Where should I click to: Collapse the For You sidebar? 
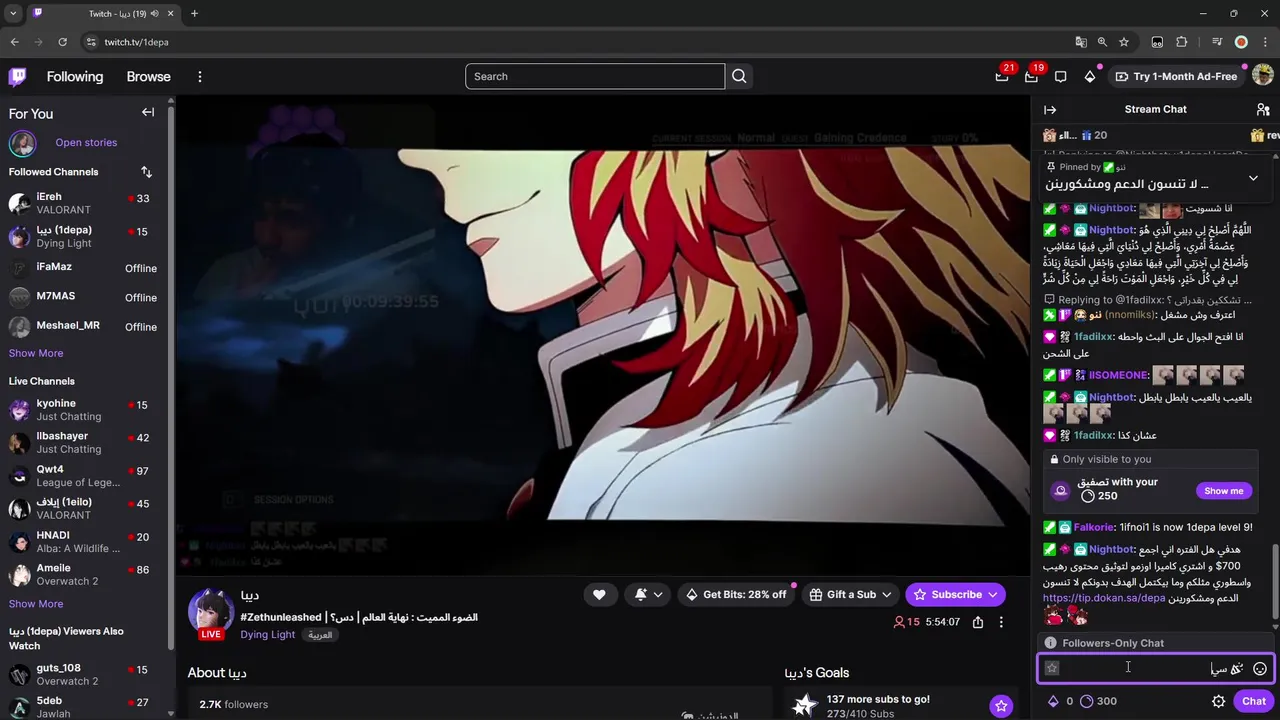[148, 112]
